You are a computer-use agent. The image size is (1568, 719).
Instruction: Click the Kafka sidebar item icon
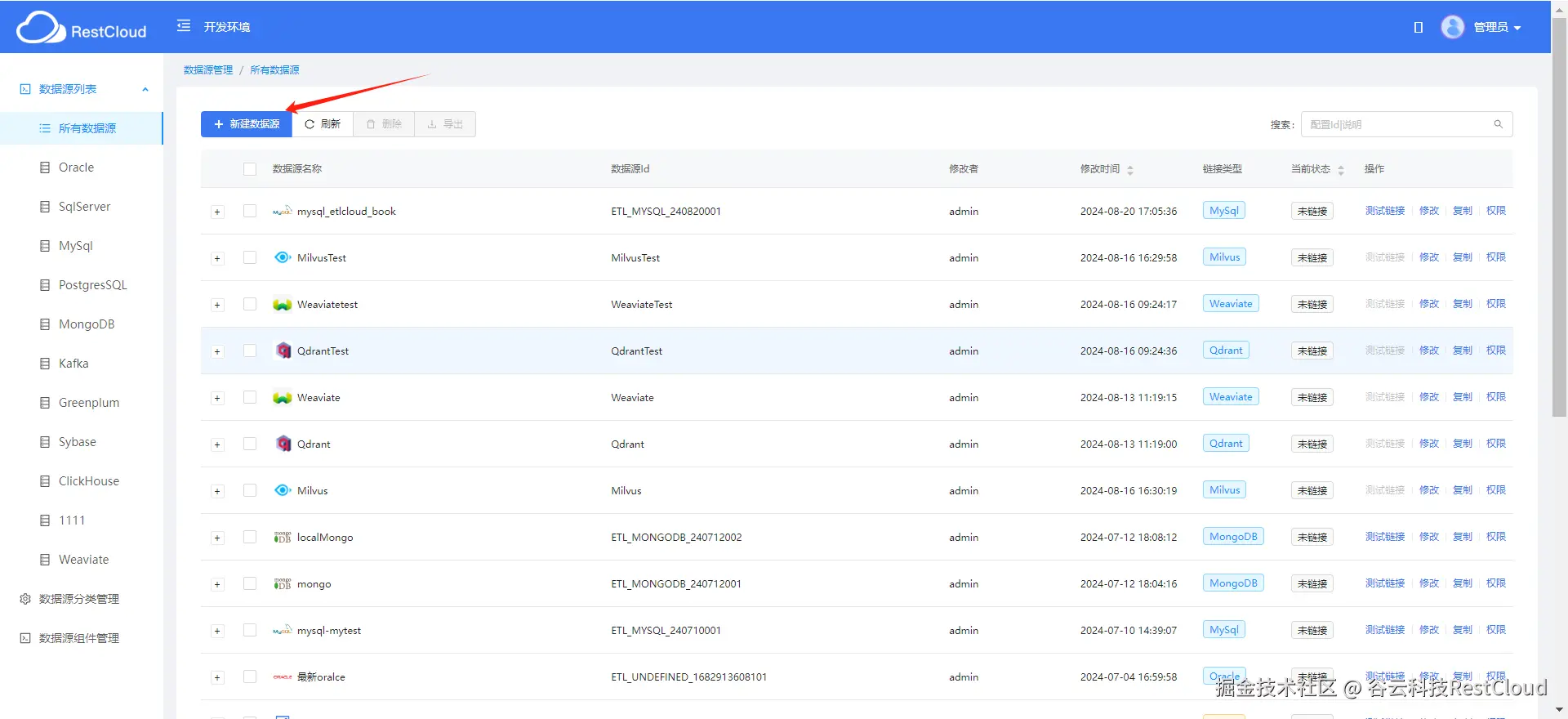coord(45,364)
